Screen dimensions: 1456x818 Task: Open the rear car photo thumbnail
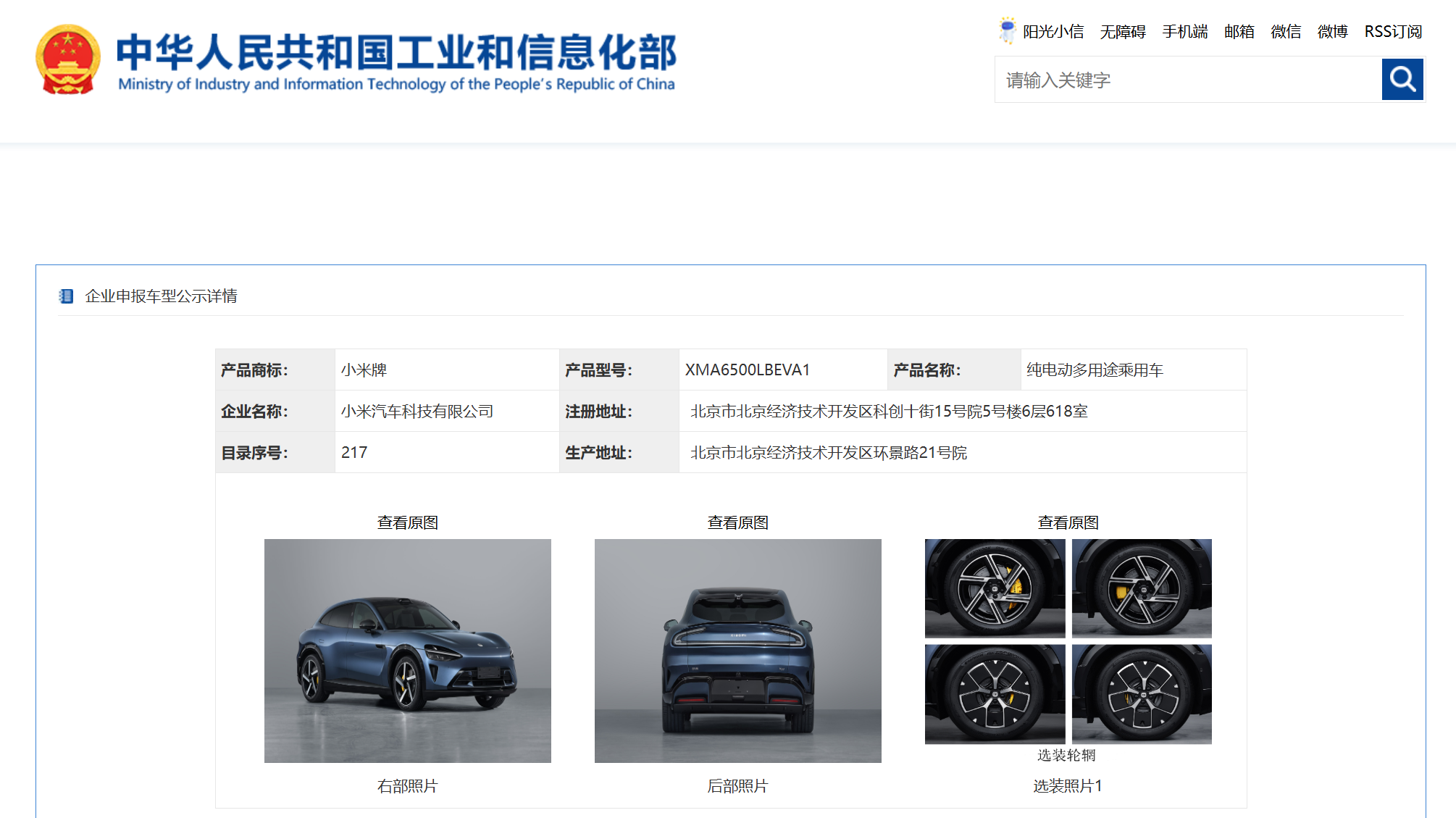click(738, 651)
